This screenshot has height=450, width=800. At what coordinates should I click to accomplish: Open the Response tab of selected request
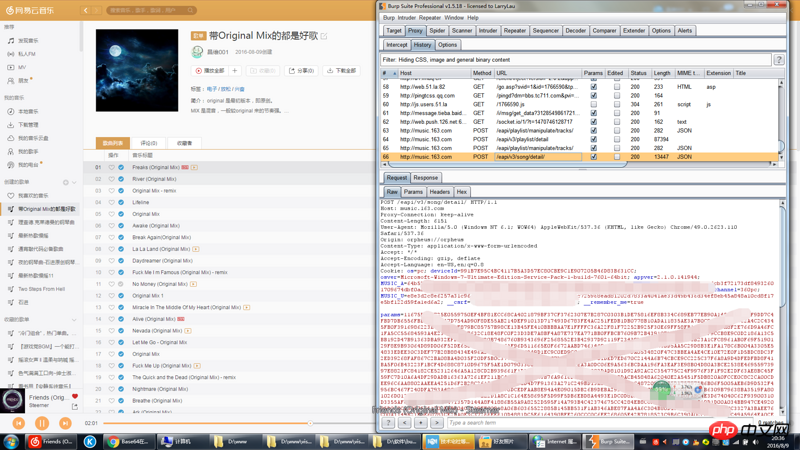click(x=425, y=178)
